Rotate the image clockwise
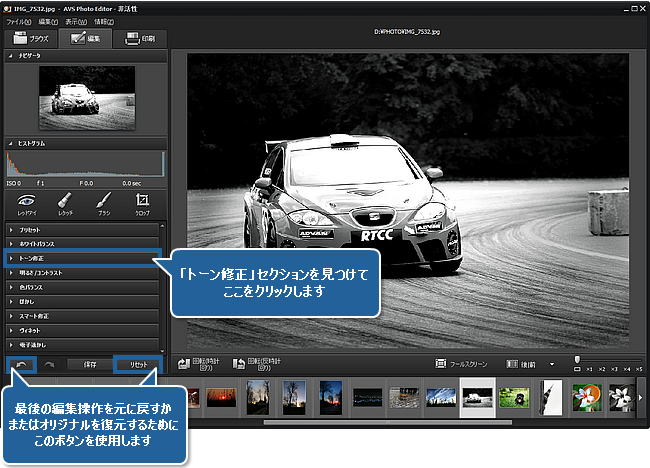Screen dimensions: 650x468 coord(200,364)
